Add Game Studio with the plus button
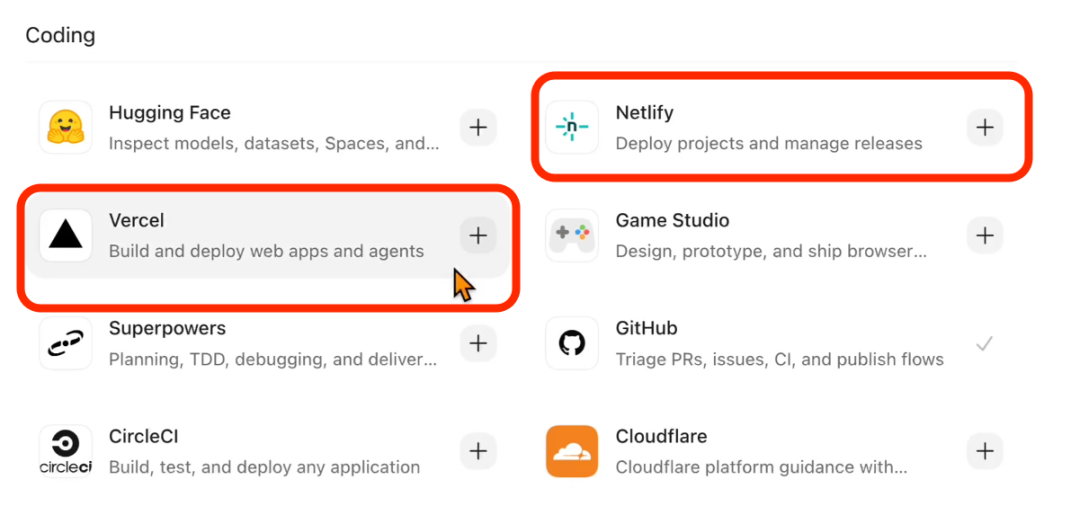This screenshot has height=515, width=1080. [x=985, y=235]
